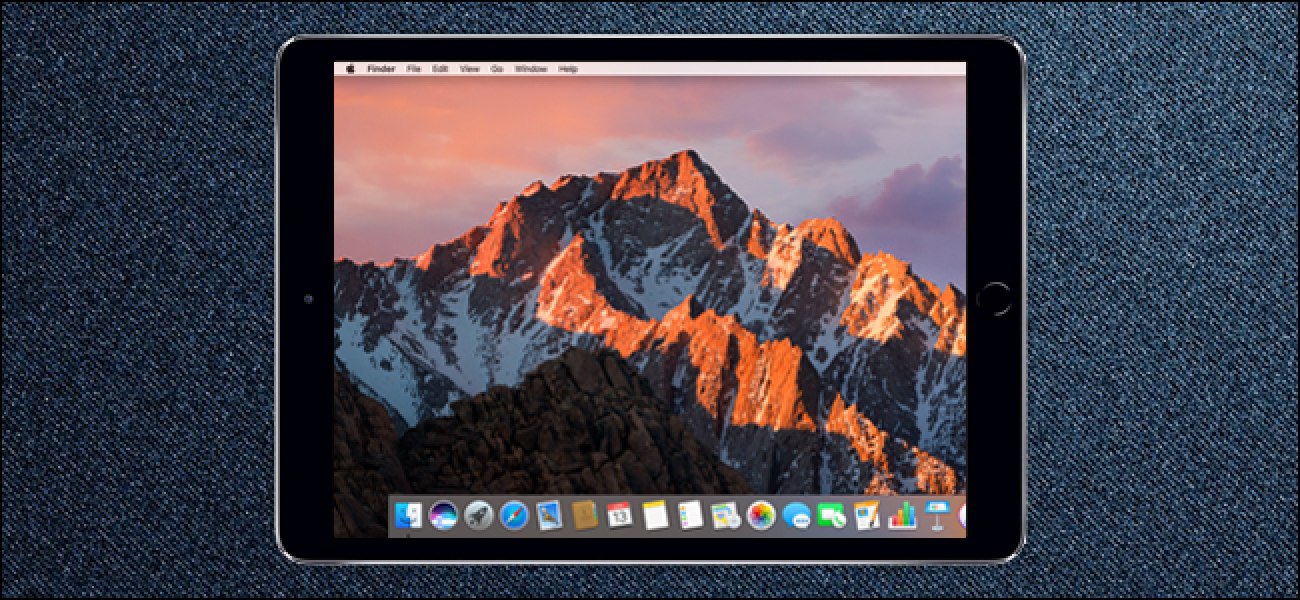Open the Finder menu in menu bar
1300x600 pixels.
pos(381,69)
